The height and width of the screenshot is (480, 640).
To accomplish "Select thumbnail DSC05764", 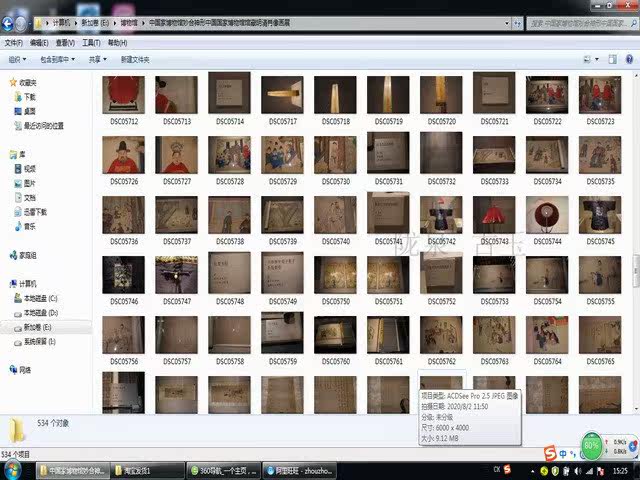I will tap(547, 335).
